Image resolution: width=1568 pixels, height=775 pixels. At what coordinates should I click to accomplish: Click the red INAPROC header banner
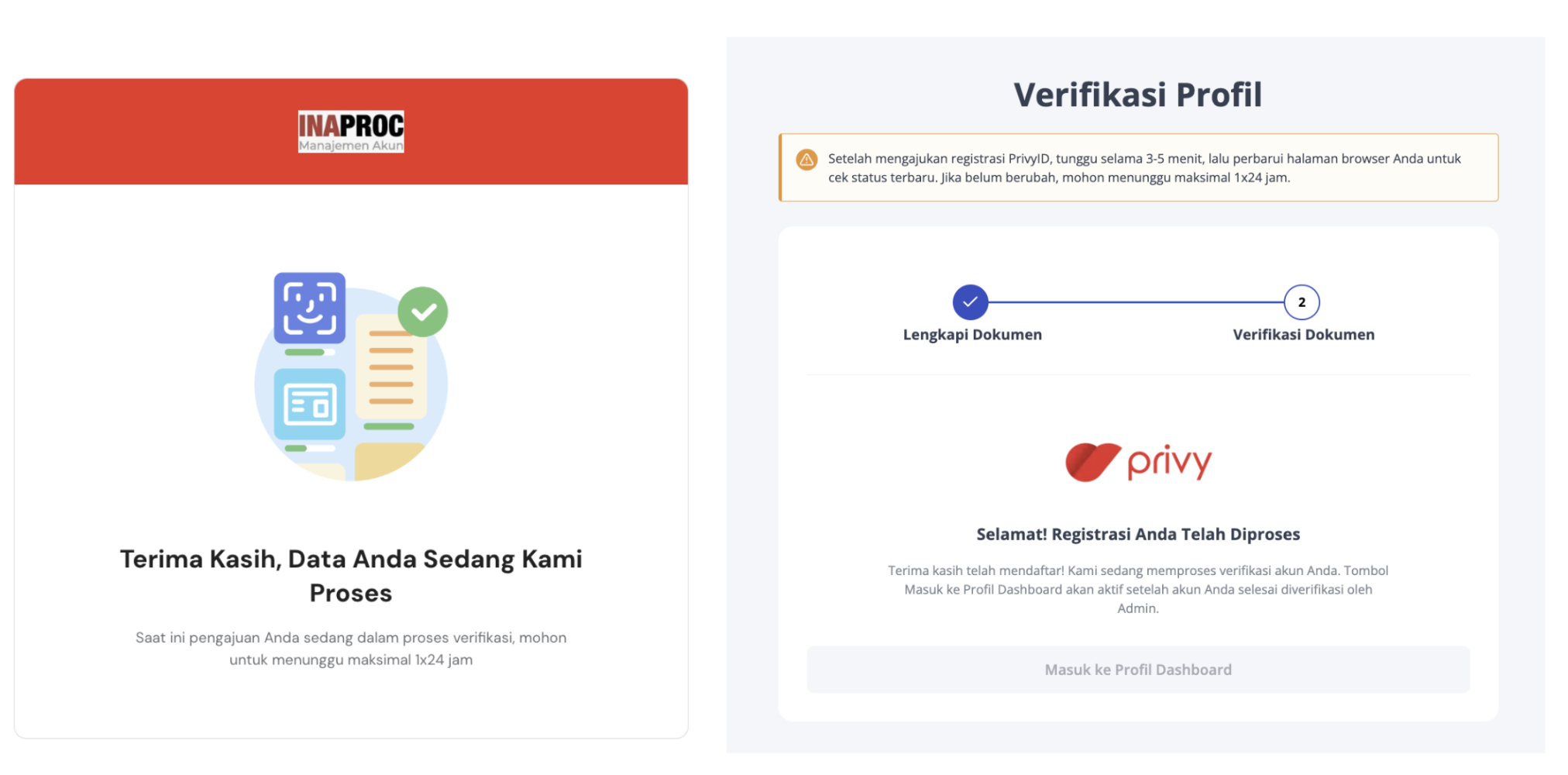[351, 132]
